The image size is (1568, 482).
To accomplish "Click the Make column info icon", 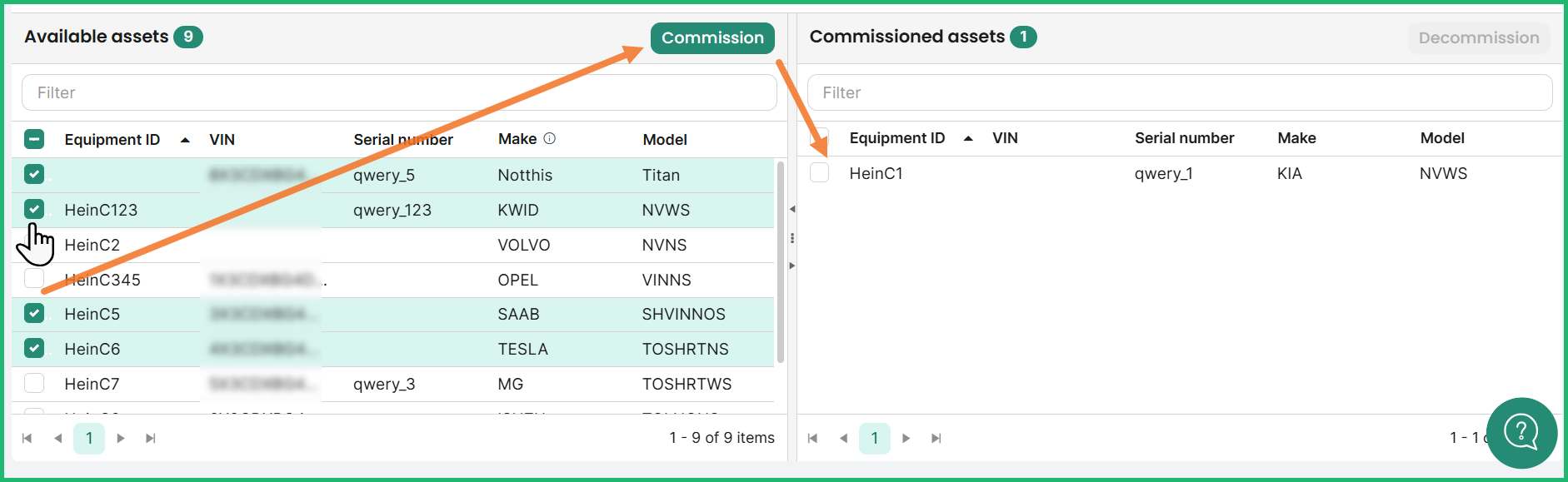I will point(549,139).
